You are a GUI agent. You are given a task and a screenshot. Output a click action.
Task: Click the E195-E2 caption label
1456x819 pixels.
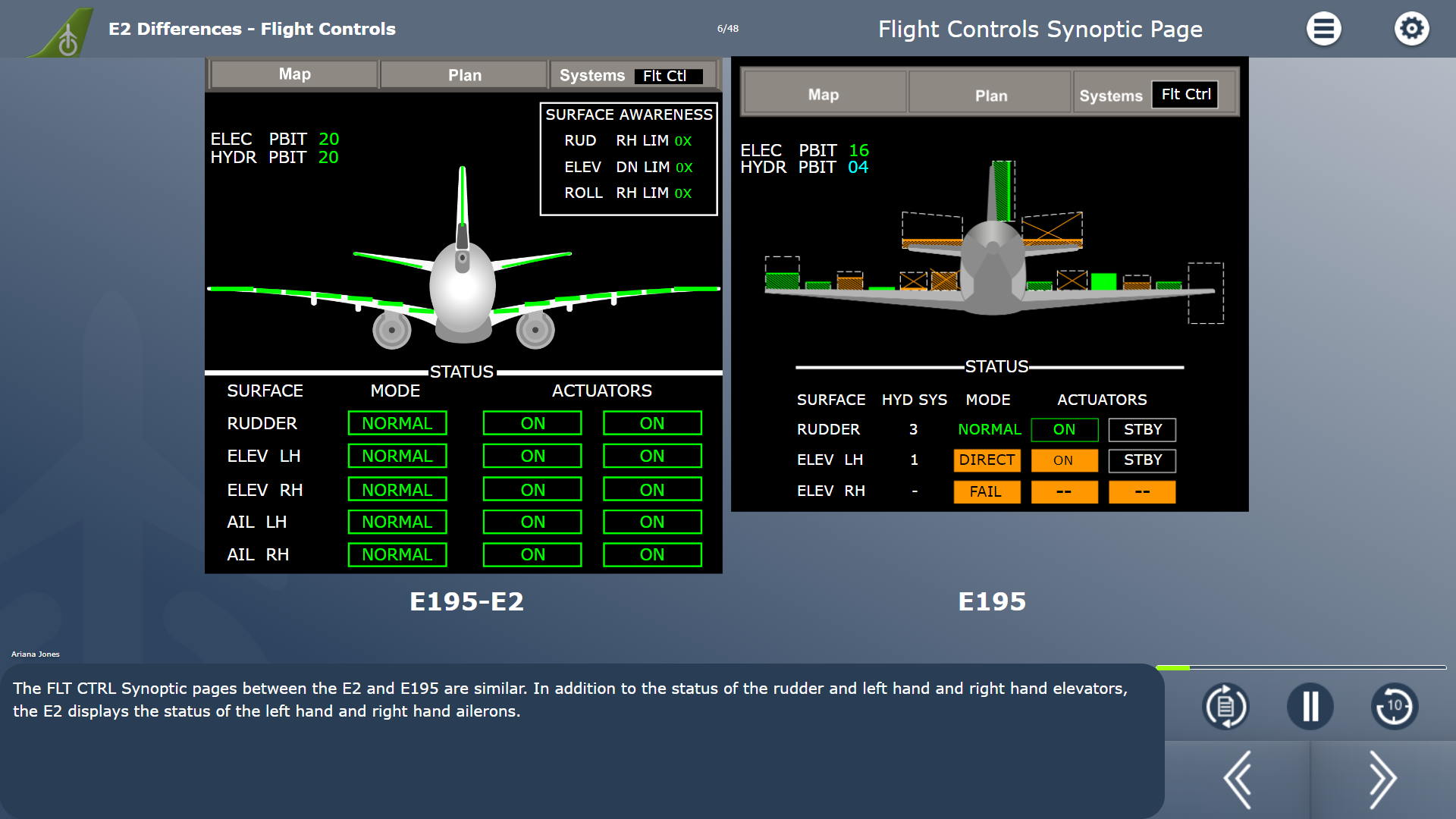pyautogui.click(x=466, y=601)
